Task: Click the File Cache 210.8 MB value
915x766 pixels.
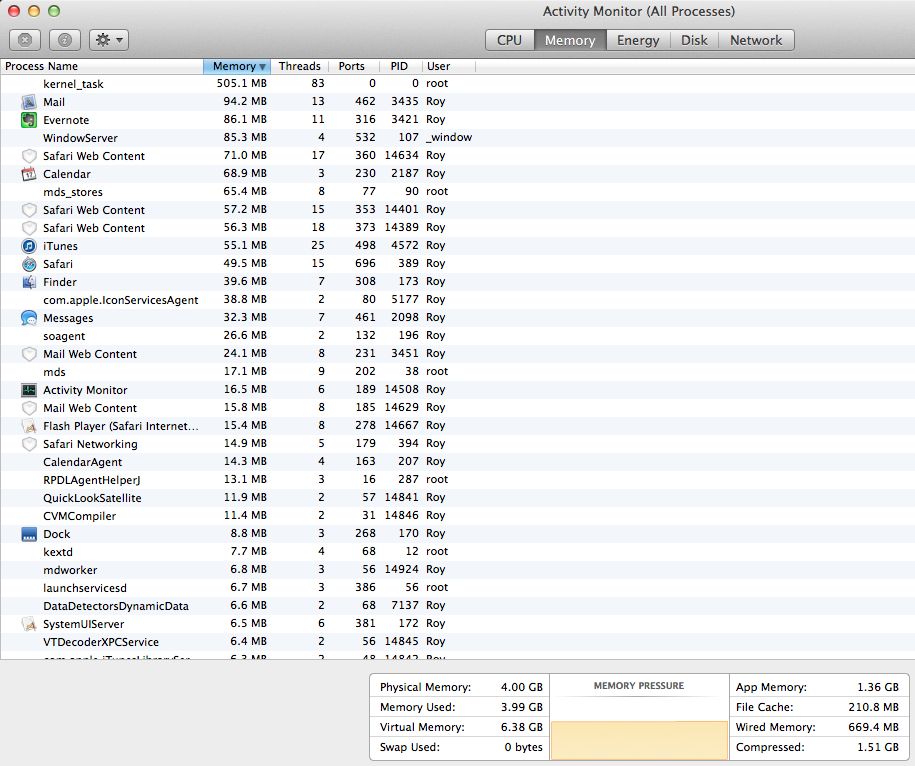Action: [x=873, y=707]
